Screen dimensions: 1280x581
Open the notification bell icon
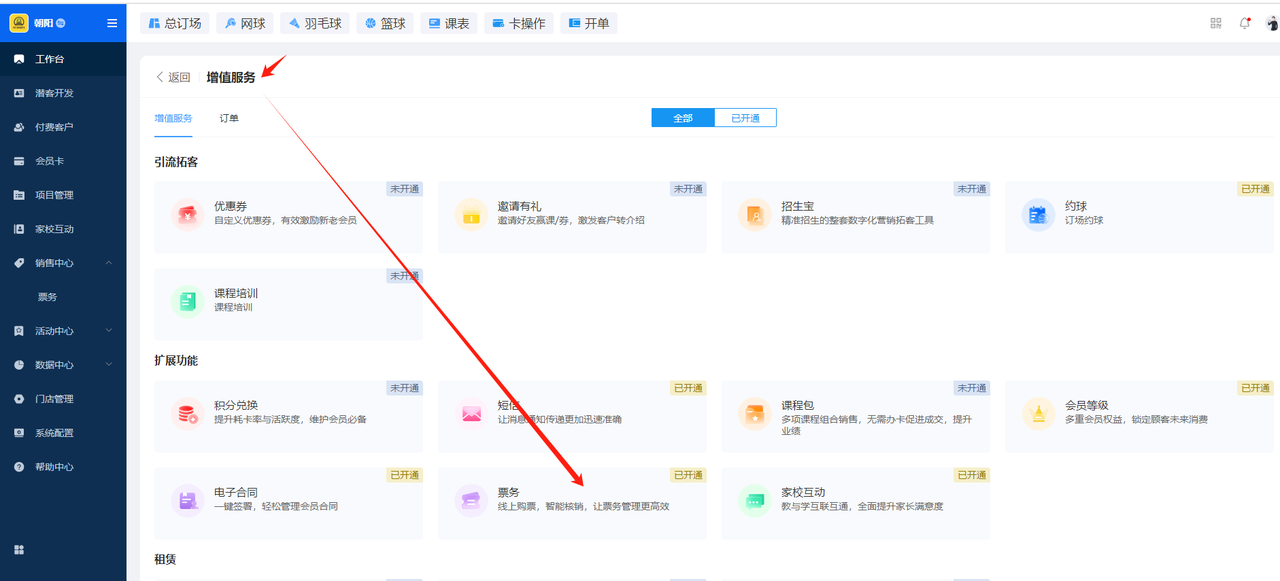1245,23
